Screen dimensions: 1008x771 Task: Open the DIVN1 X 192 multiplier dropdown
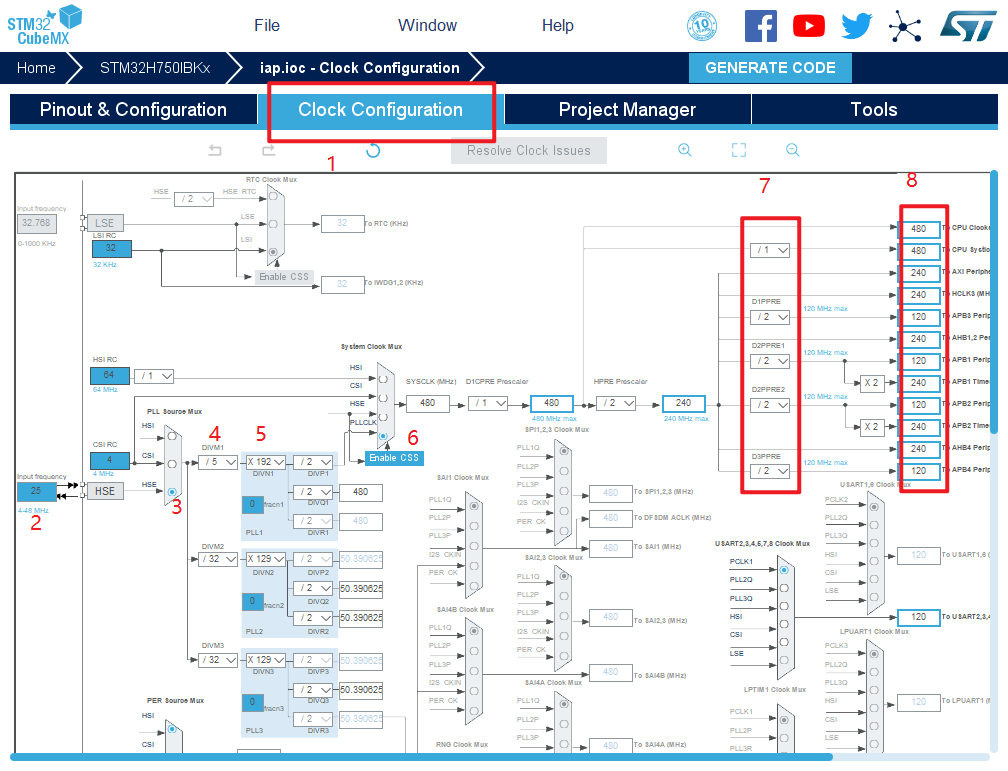266,462
